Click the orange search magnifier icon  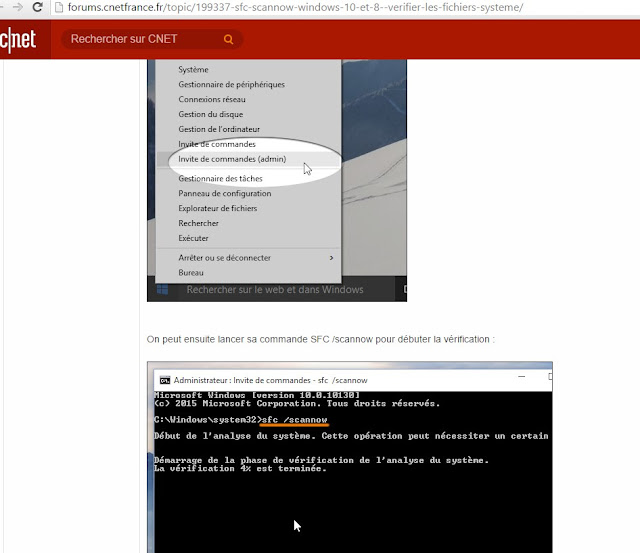click(229, 39)
